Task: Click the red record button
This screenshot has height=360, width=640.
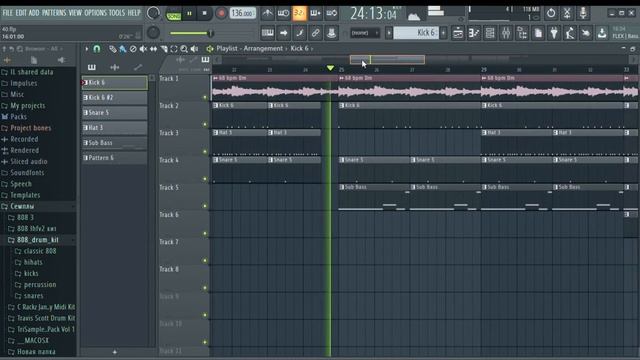Action: click(x=221, y=13)
